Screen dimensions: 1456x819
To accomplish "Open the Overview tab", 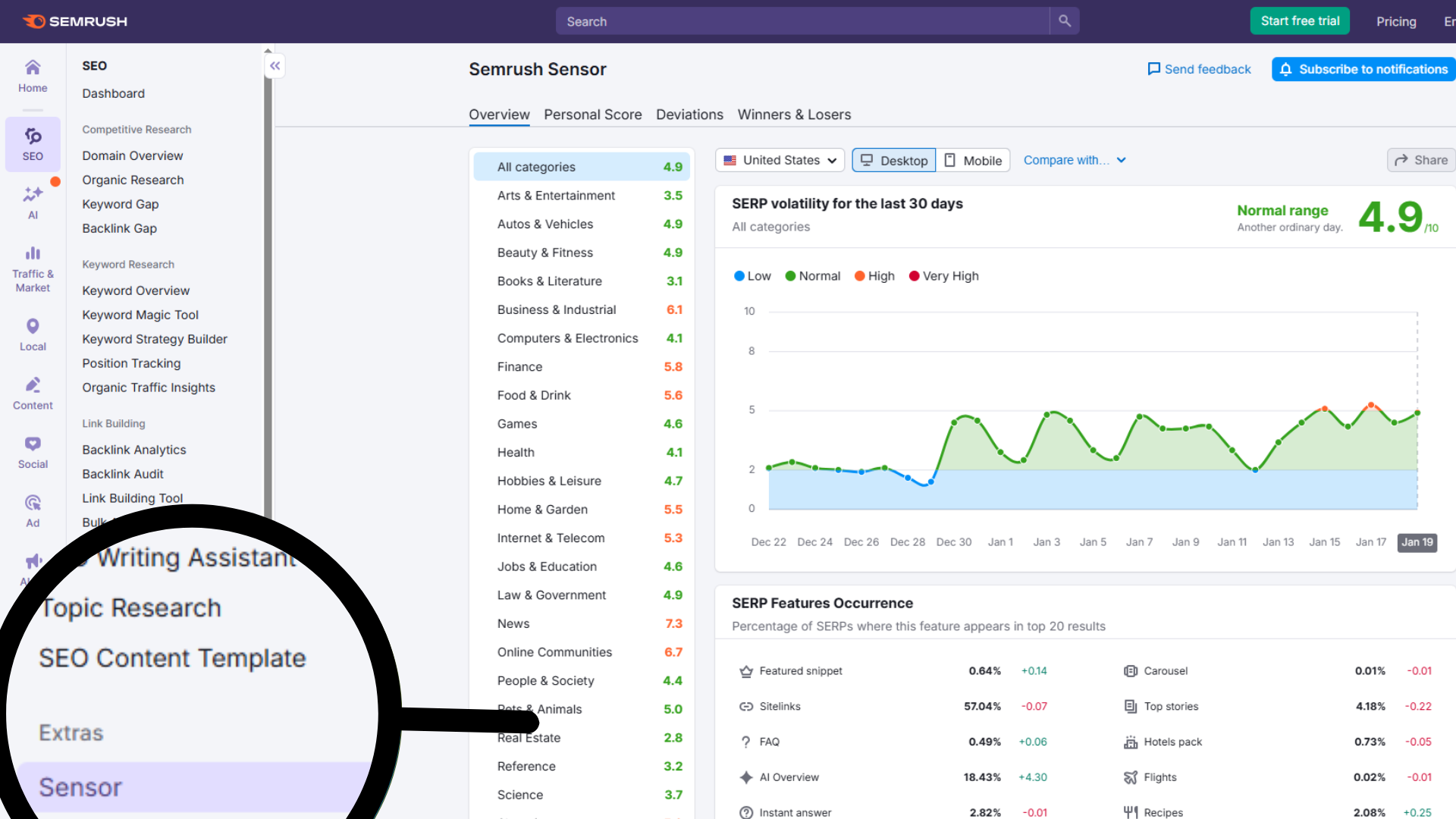I will tap(499, 115).
